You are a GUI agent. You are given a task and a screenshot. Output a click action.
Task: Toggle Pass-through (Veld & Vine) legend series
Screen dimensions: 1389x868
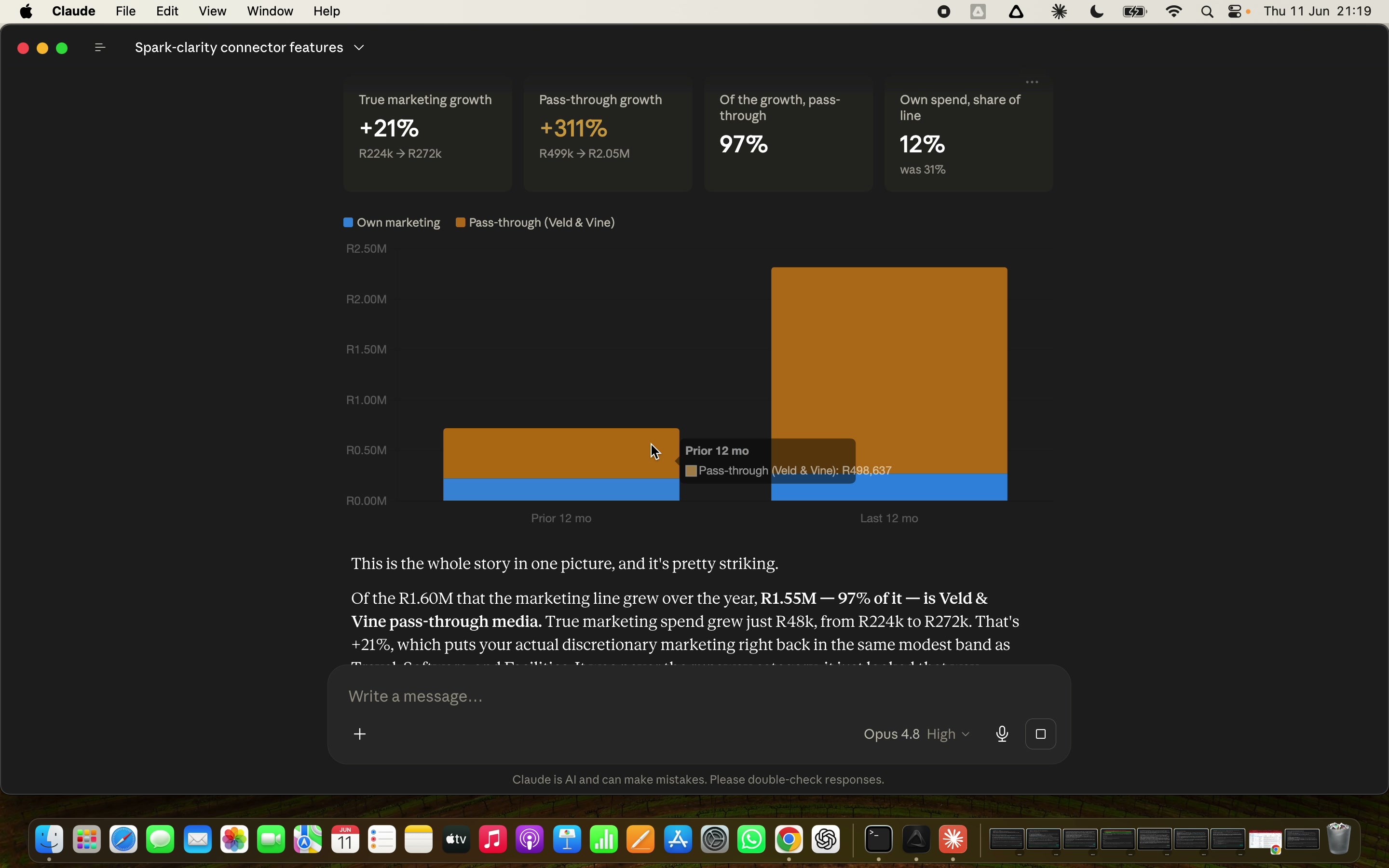point(535,223)
